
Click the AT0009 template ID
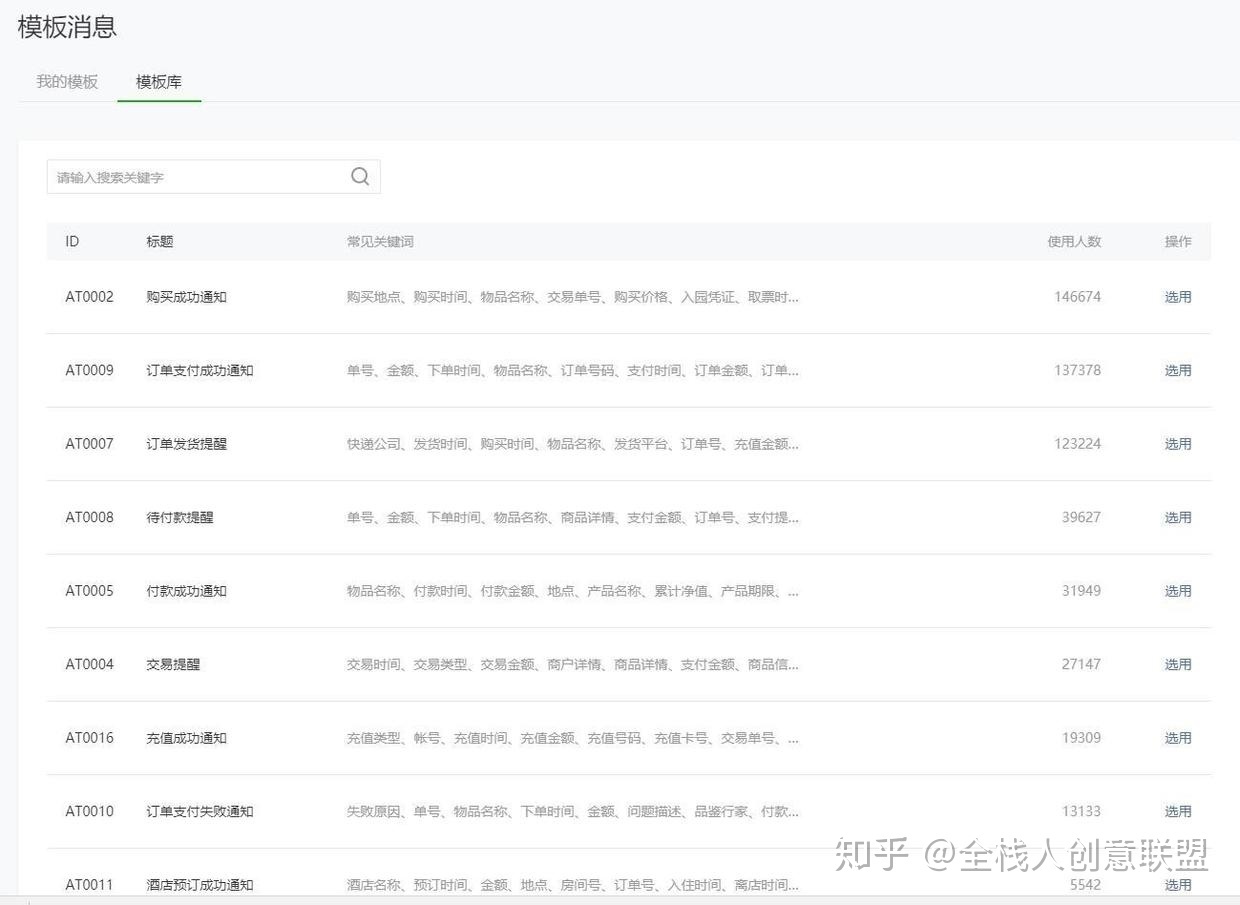click(x=89, y=370)
